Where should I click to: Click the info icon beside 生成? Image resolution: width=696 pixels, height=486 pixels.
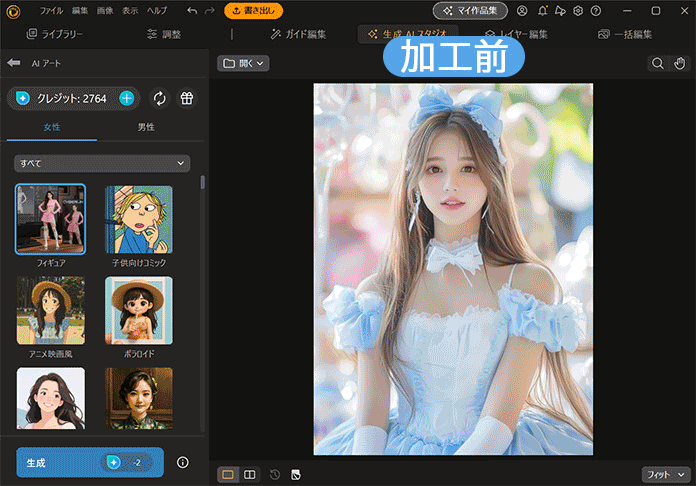coord(182,462)
